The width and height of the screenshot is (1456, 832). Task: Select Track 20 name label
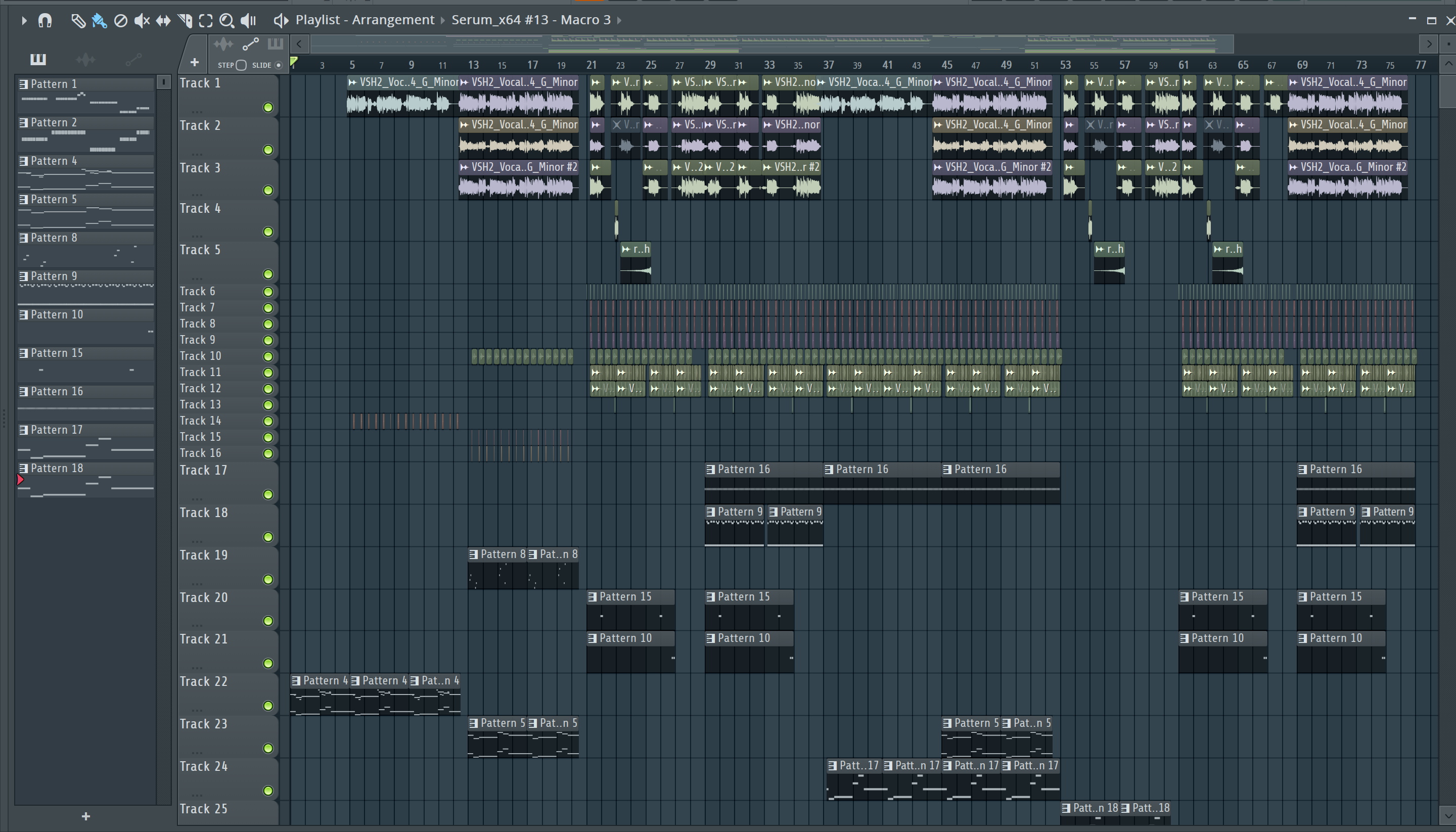coord(203,597)
